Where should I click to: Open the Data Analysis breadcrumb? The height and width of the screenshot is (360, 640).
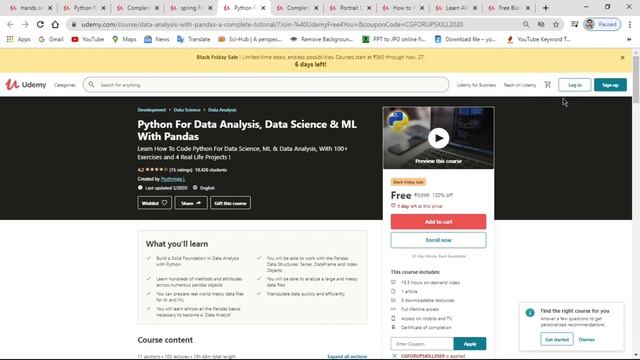222,110
